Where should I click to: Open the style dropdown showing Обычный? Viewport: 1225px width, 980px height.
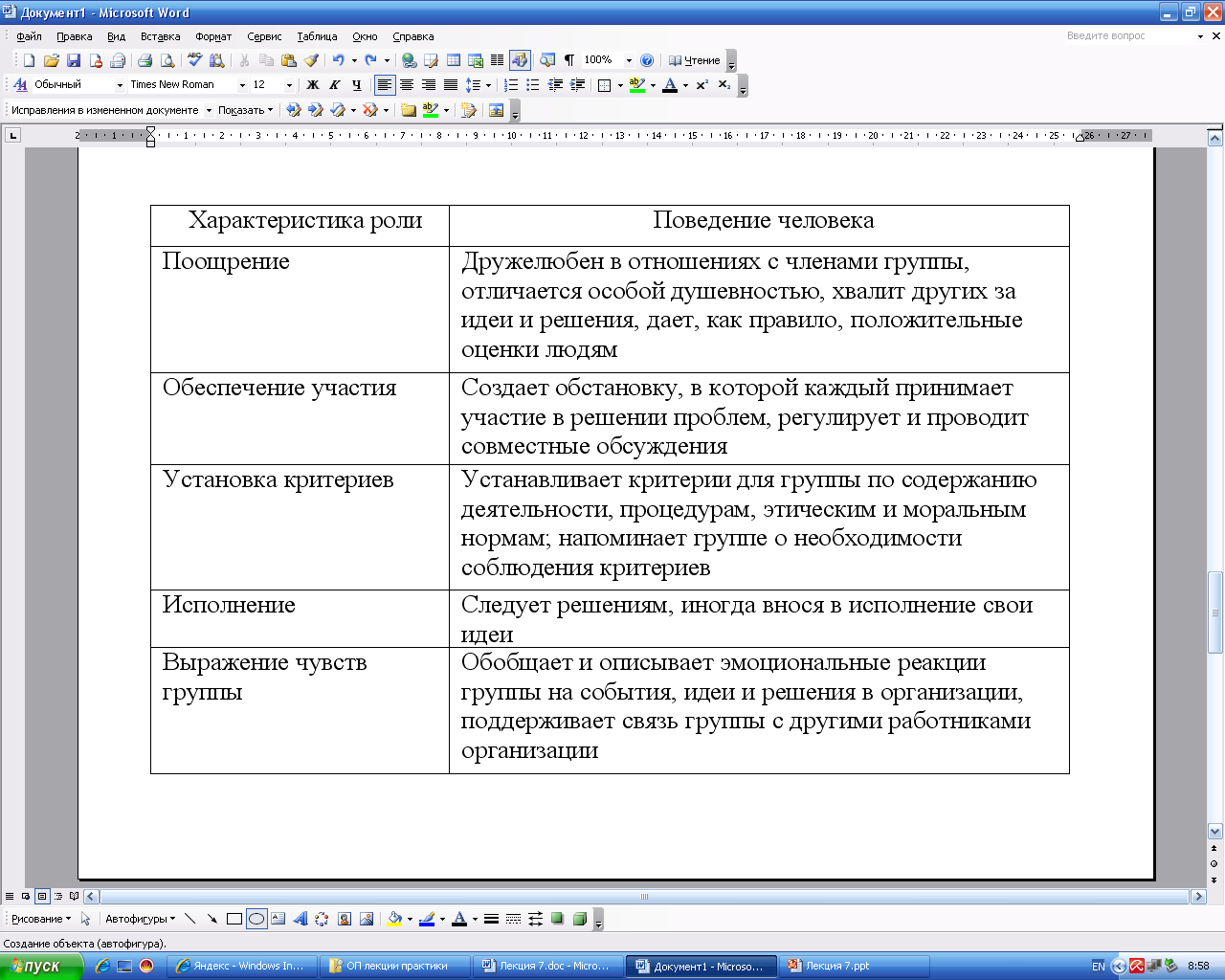[120, 85]
